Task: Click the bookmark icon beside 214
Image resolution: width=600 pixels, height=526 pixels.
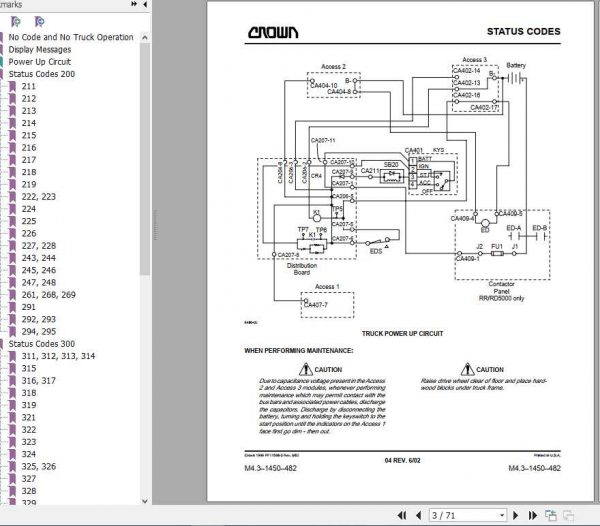Action: (13, 123)
